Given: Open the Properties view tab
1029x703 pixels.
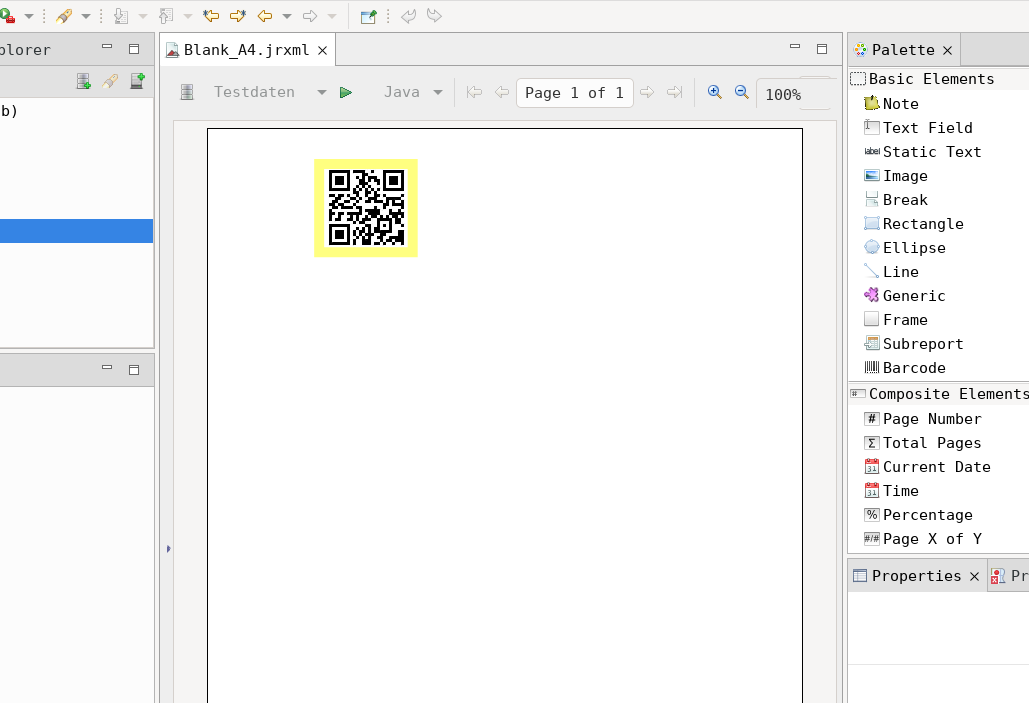Looking at the screenshot, I should point(915,576).
